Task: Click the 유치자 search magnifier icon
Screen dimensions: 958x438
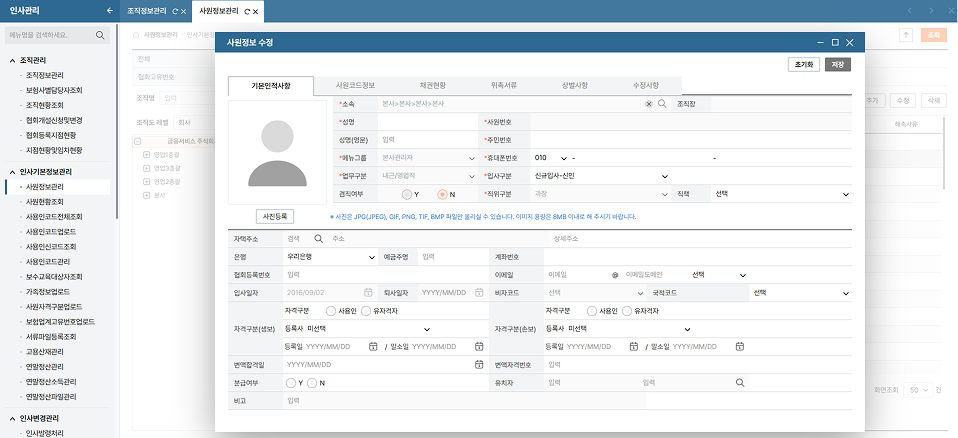Action: [x=740, y=382]
